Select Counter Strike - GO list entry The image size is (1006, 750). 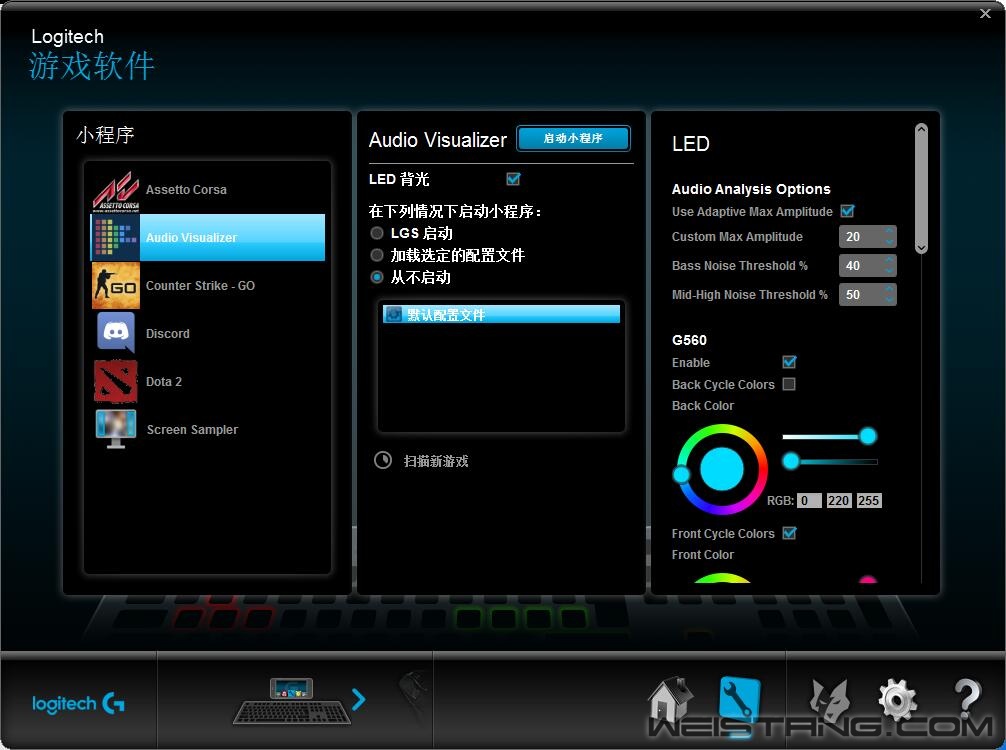click(208, 286)
